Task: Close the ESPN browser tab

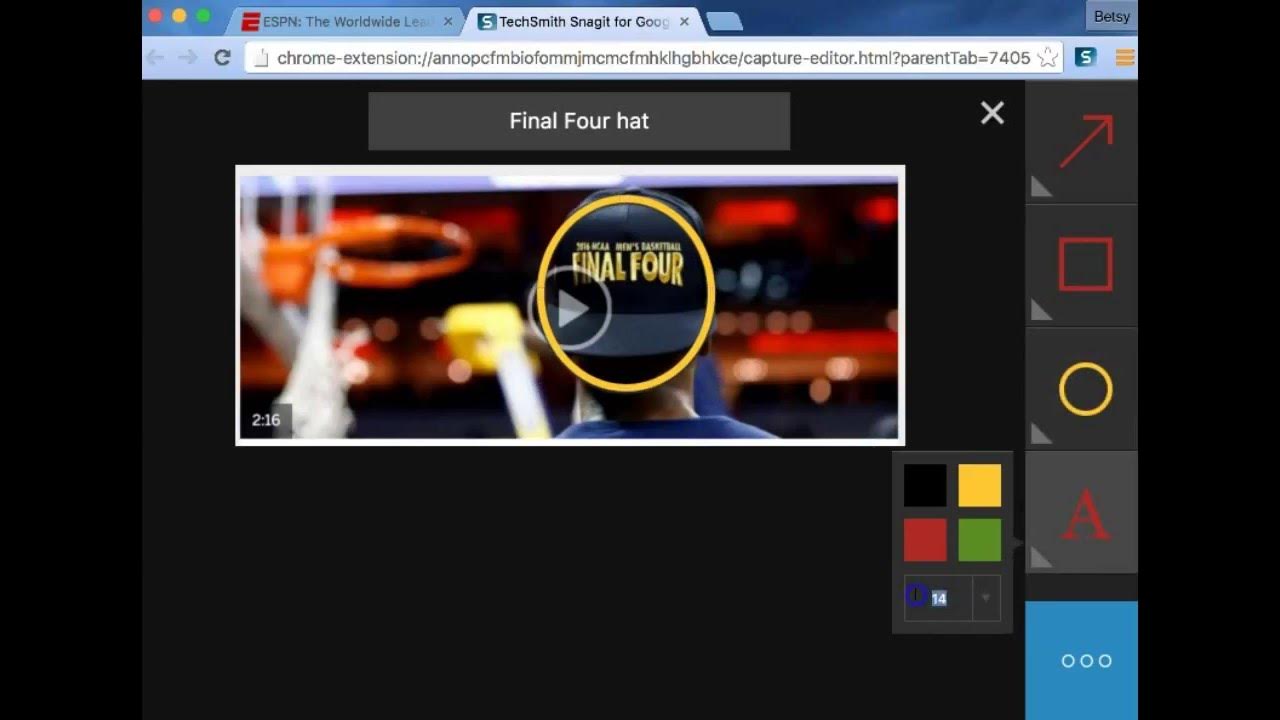Action: (447, 21)
